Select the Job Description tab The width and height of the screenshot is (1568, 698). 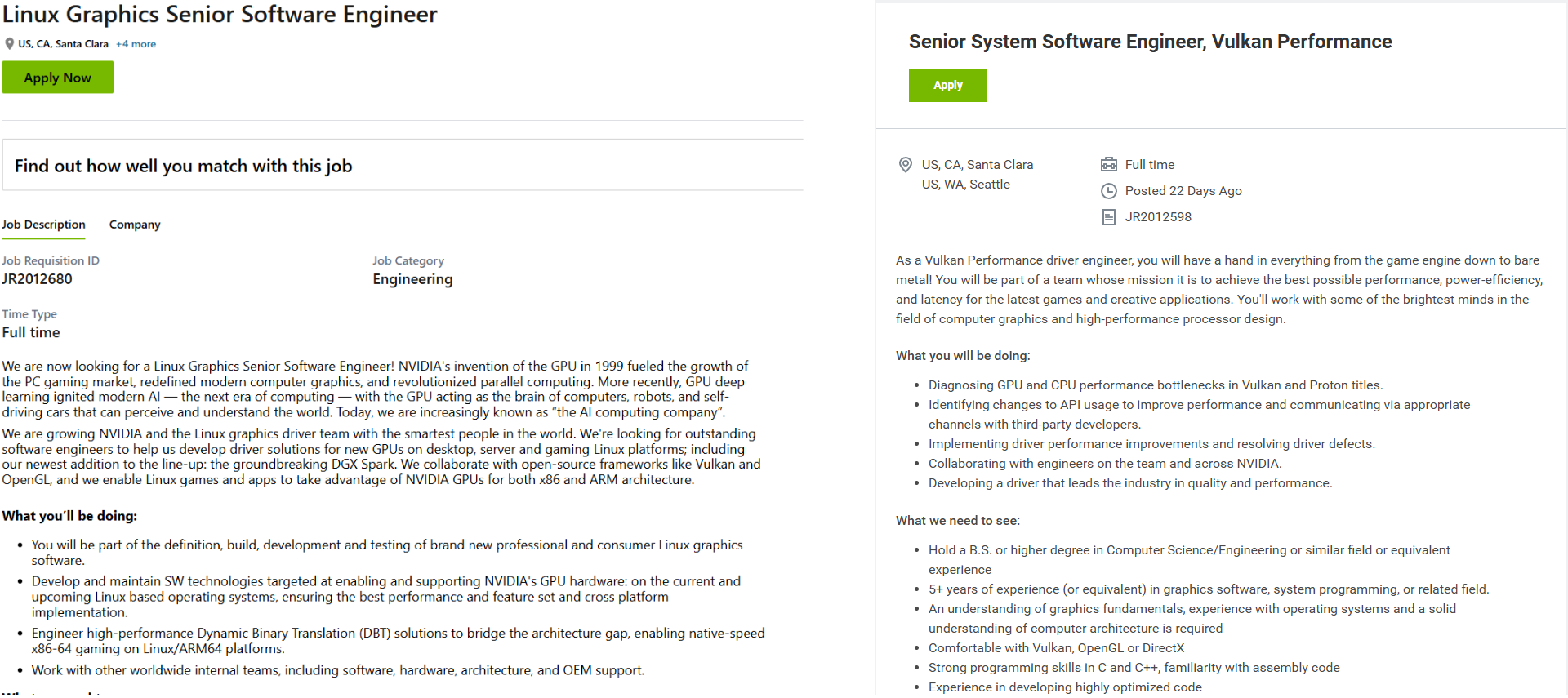tap(43, 225)
